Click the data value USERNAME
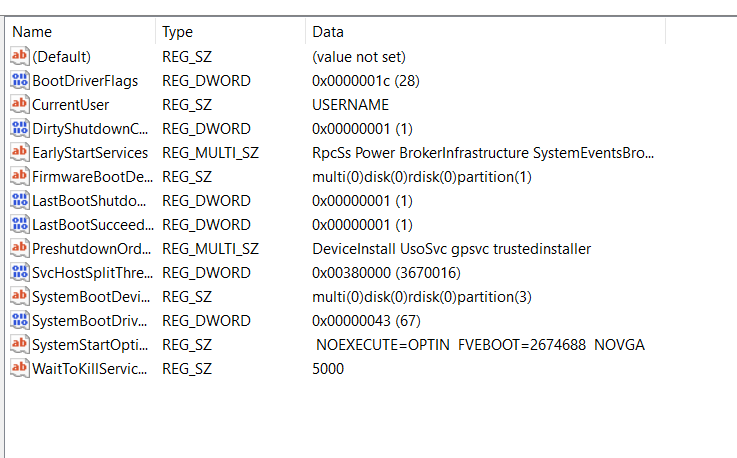This screenshot has width=737, height=458. [x=350, y=105]
